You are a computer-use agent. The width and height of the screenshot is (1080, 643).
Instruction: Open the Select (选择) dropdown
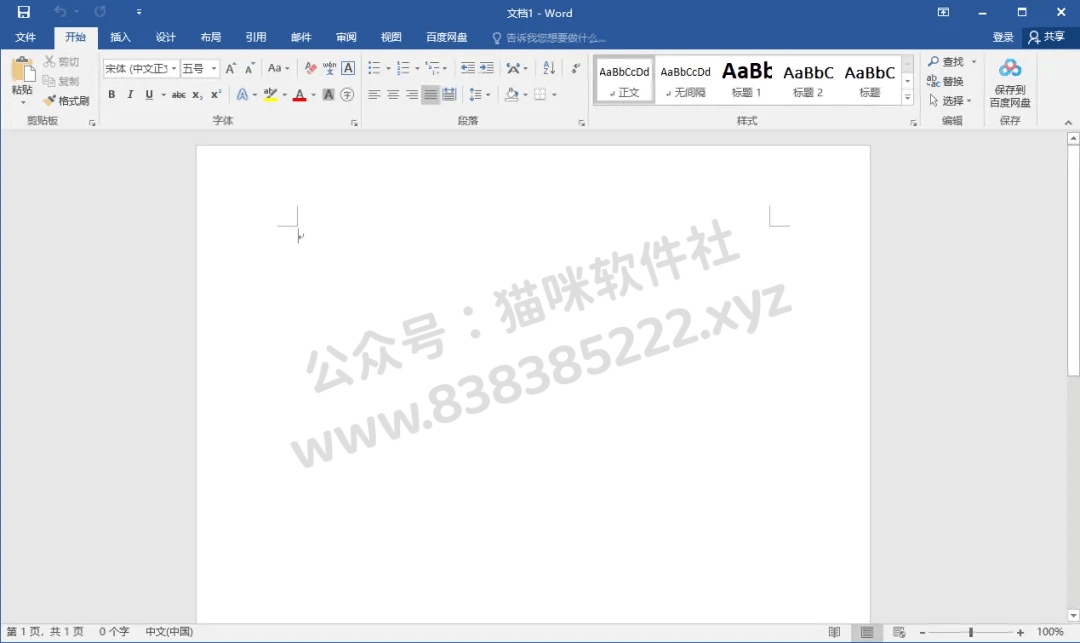point(950,101)
